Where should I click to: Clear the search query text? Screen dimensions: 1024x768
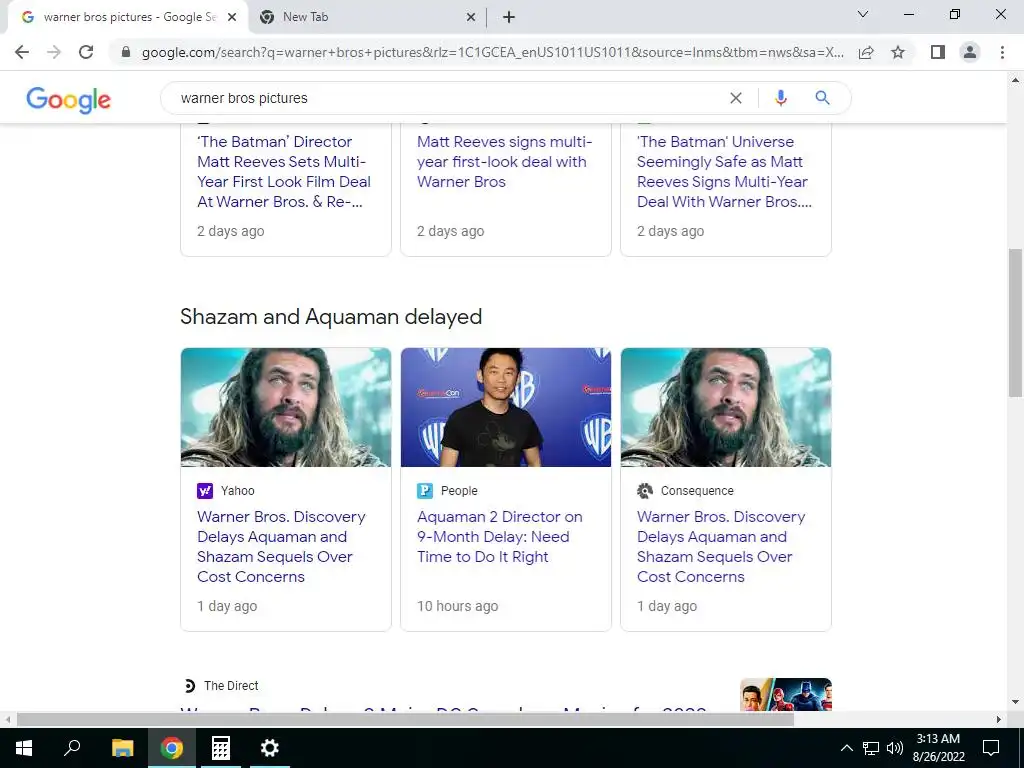[735, 98]
